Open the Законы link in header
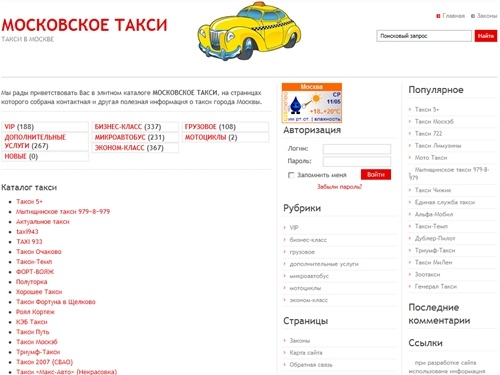This screenshot has height=375, width=500. [487, 16]
